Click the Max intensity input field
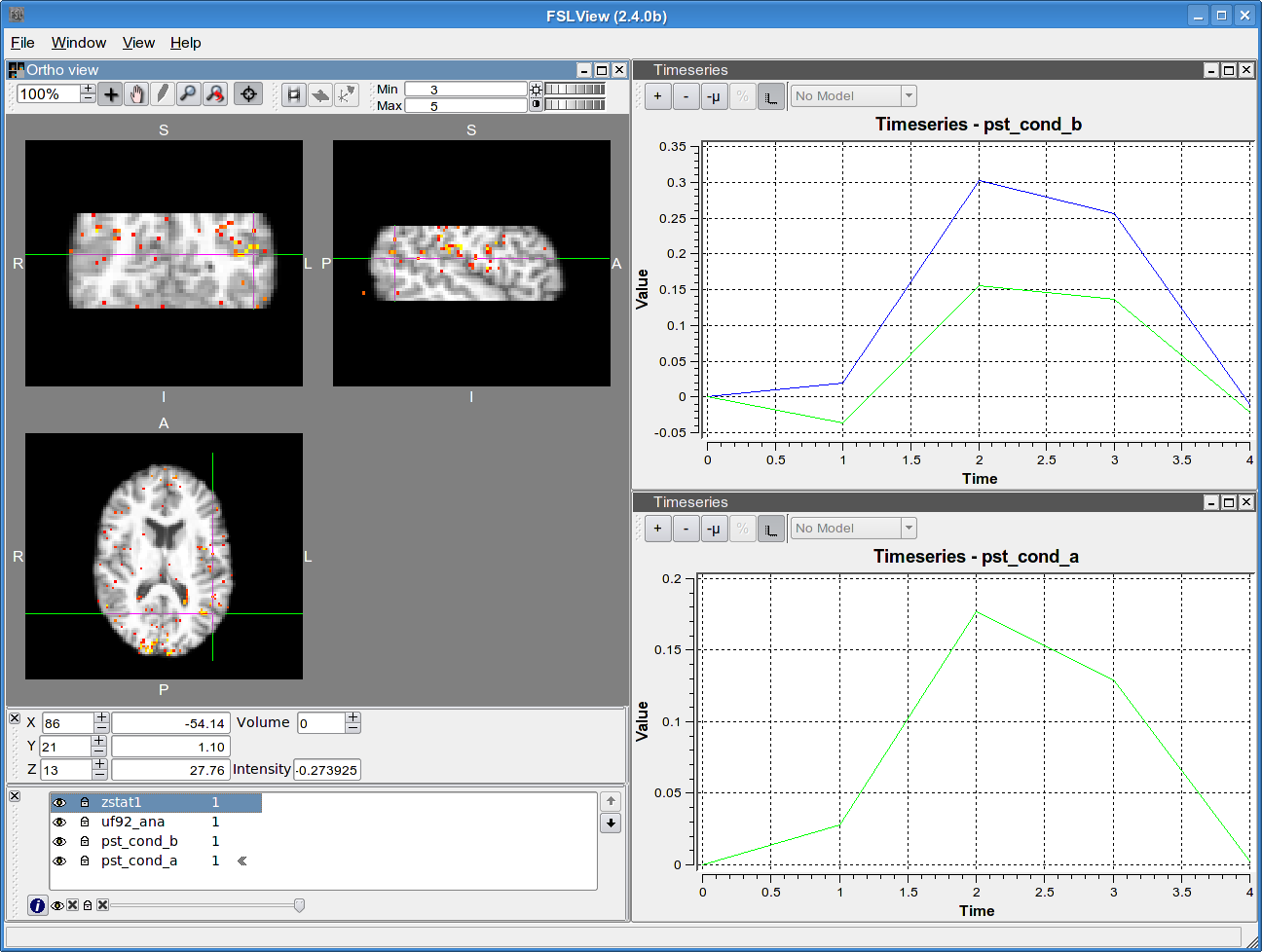 465,106
